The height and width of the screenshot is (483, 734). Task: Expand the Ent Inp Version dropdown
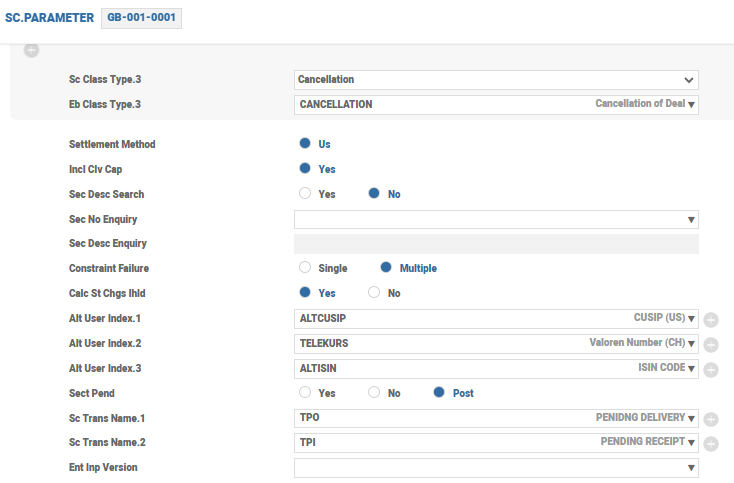click(691, 468)
